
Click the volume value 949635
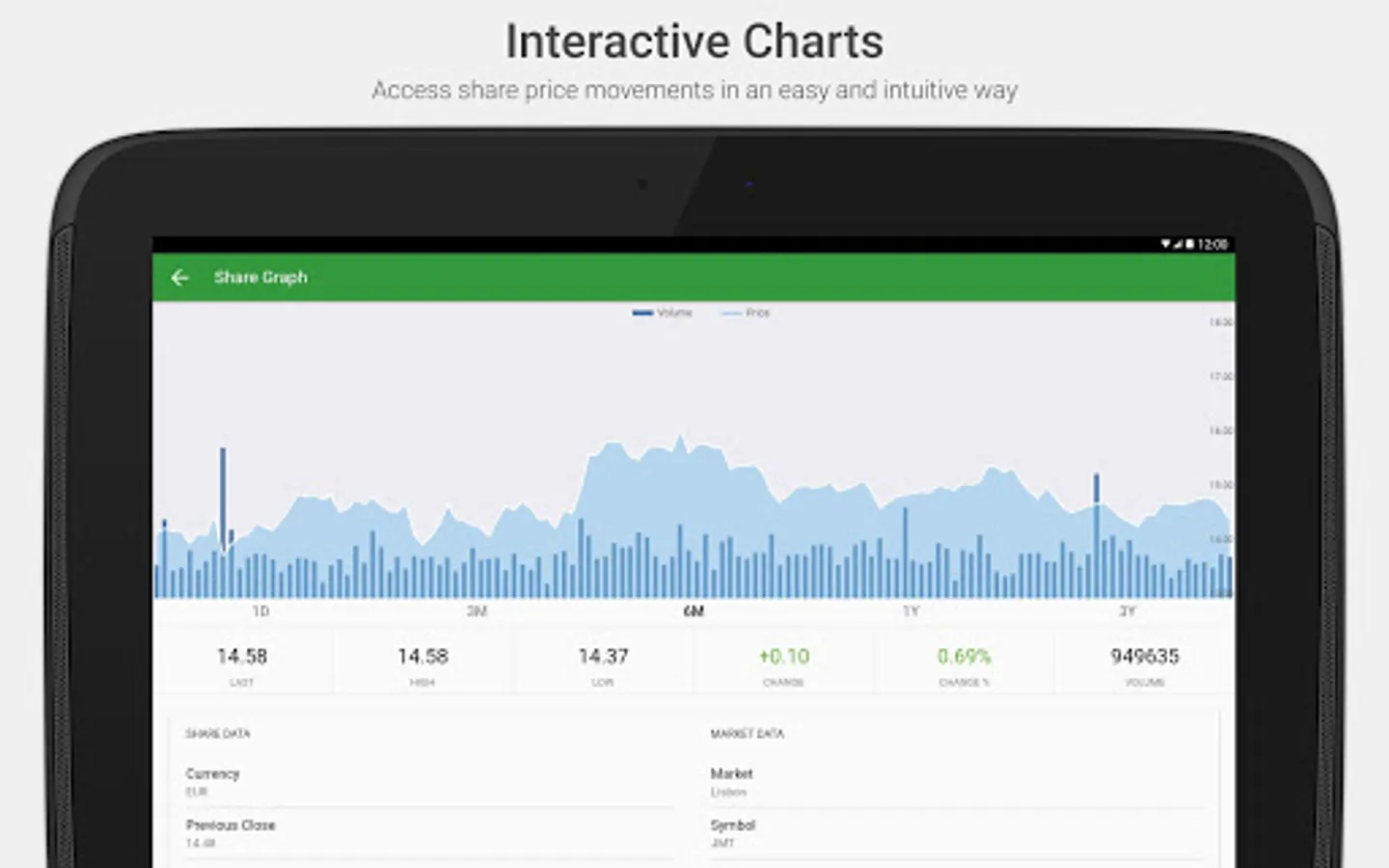click(1144, 657)
